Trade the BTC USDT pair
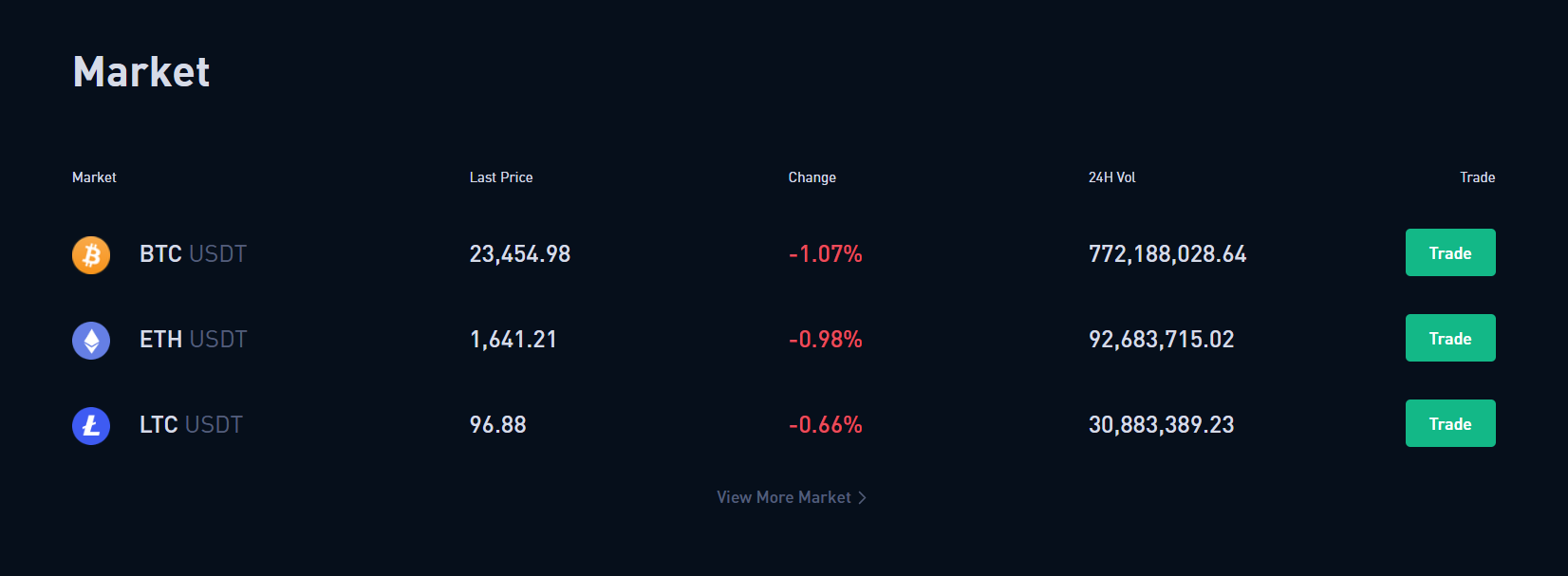 [x=1450, y=252]
